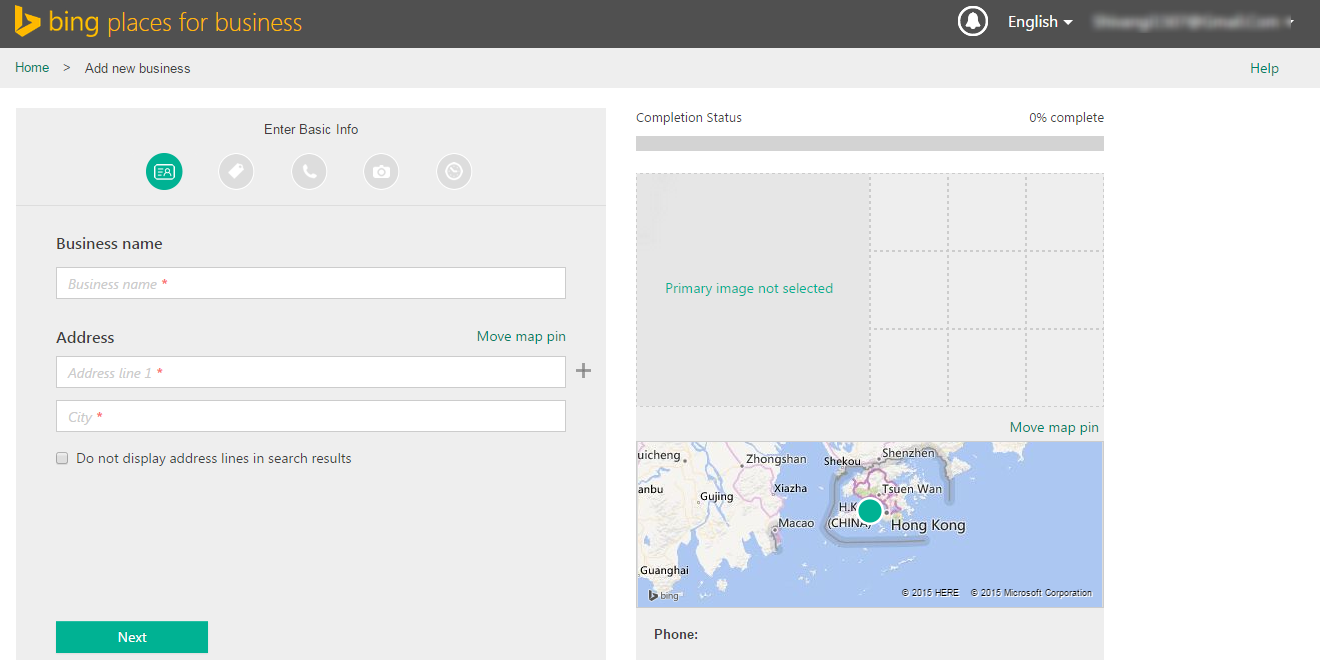Jump to the photos camera step icon
The image size is (1320, 660).
(x=381, y=172)
